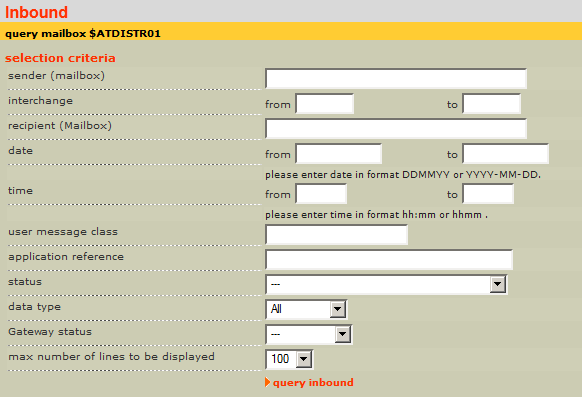Click the application reference label

click(66, 257)
